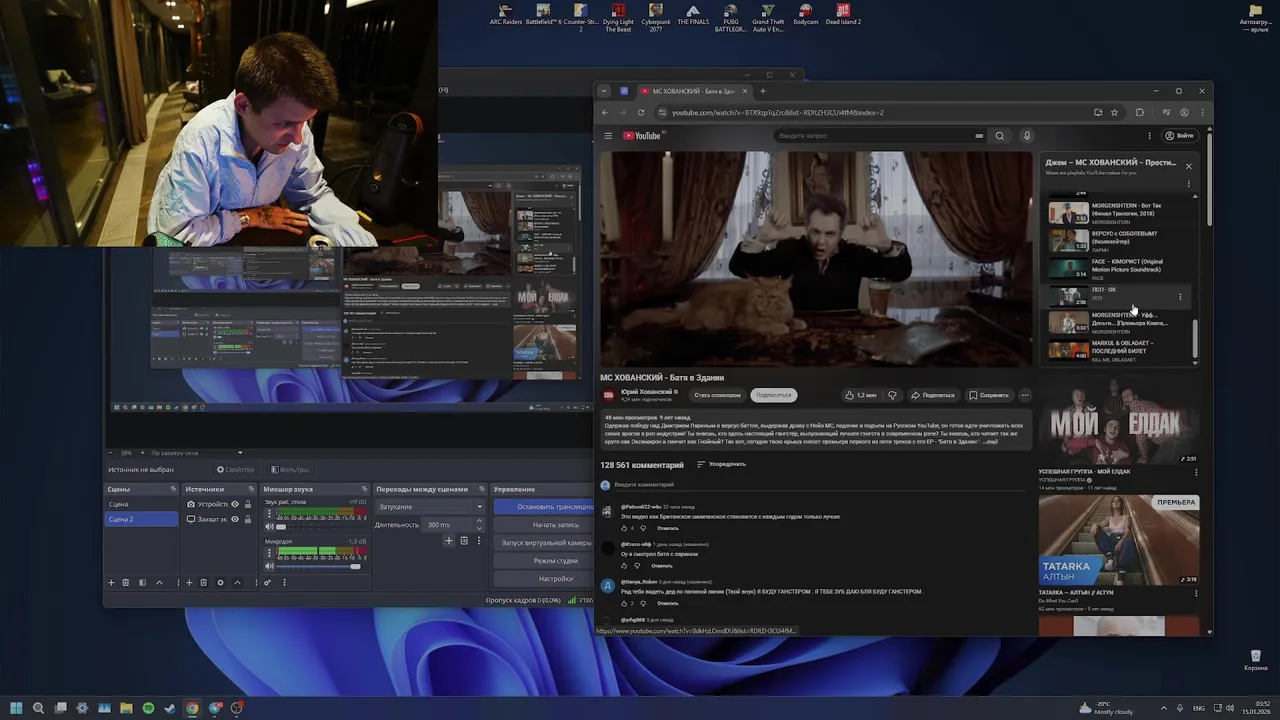
Task: Toggle visibility of Захват экрана source
Action: [235, 519]
